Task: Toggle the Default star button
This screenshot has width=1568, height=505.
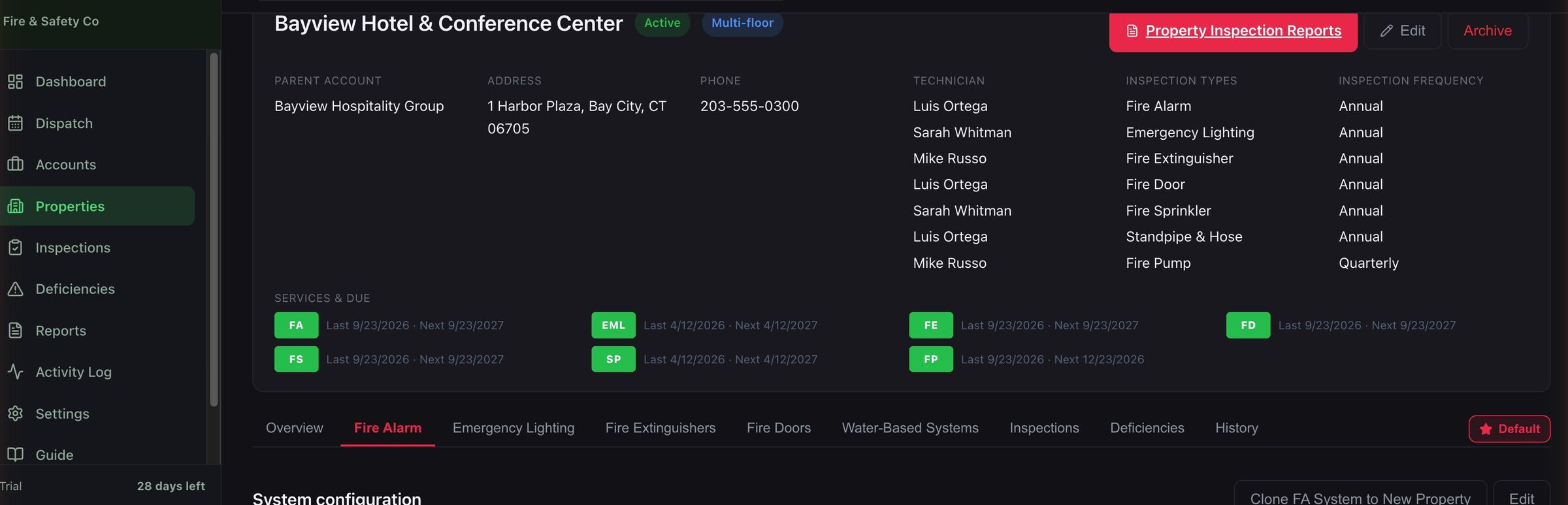Action: tap(1509, 429)
